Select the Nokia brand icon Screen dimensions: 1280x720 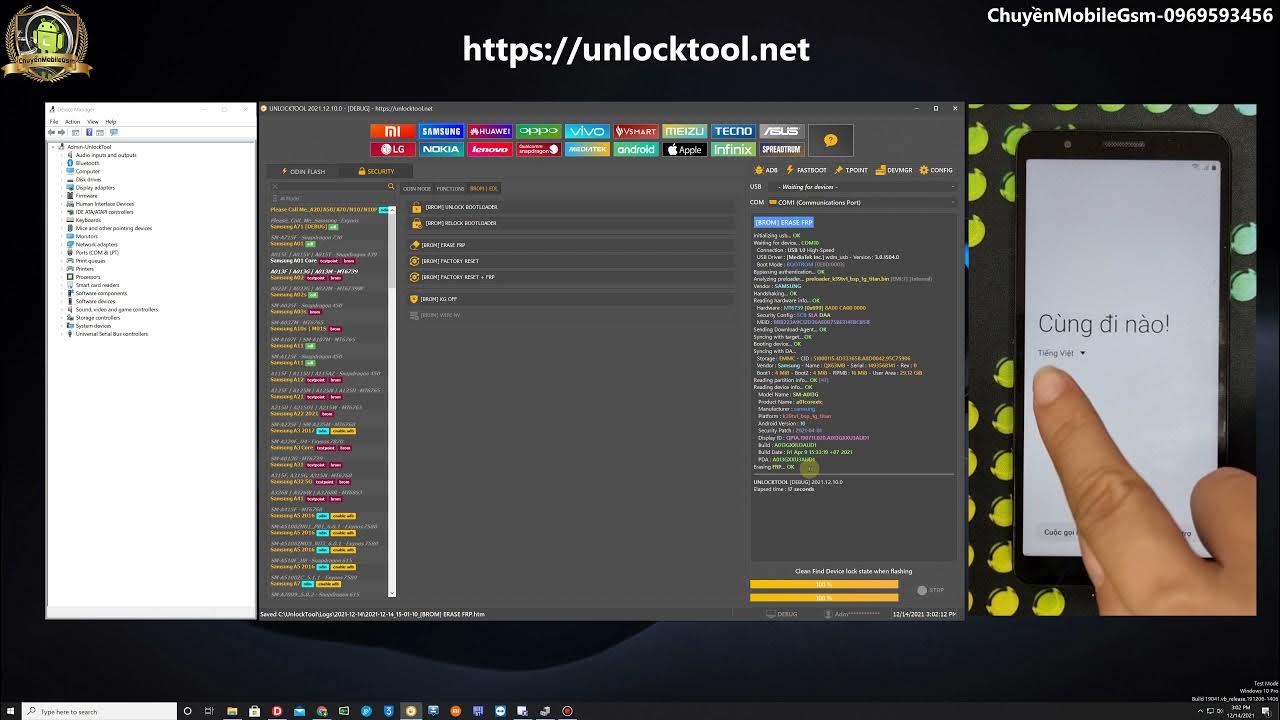[x=441, y=149]
